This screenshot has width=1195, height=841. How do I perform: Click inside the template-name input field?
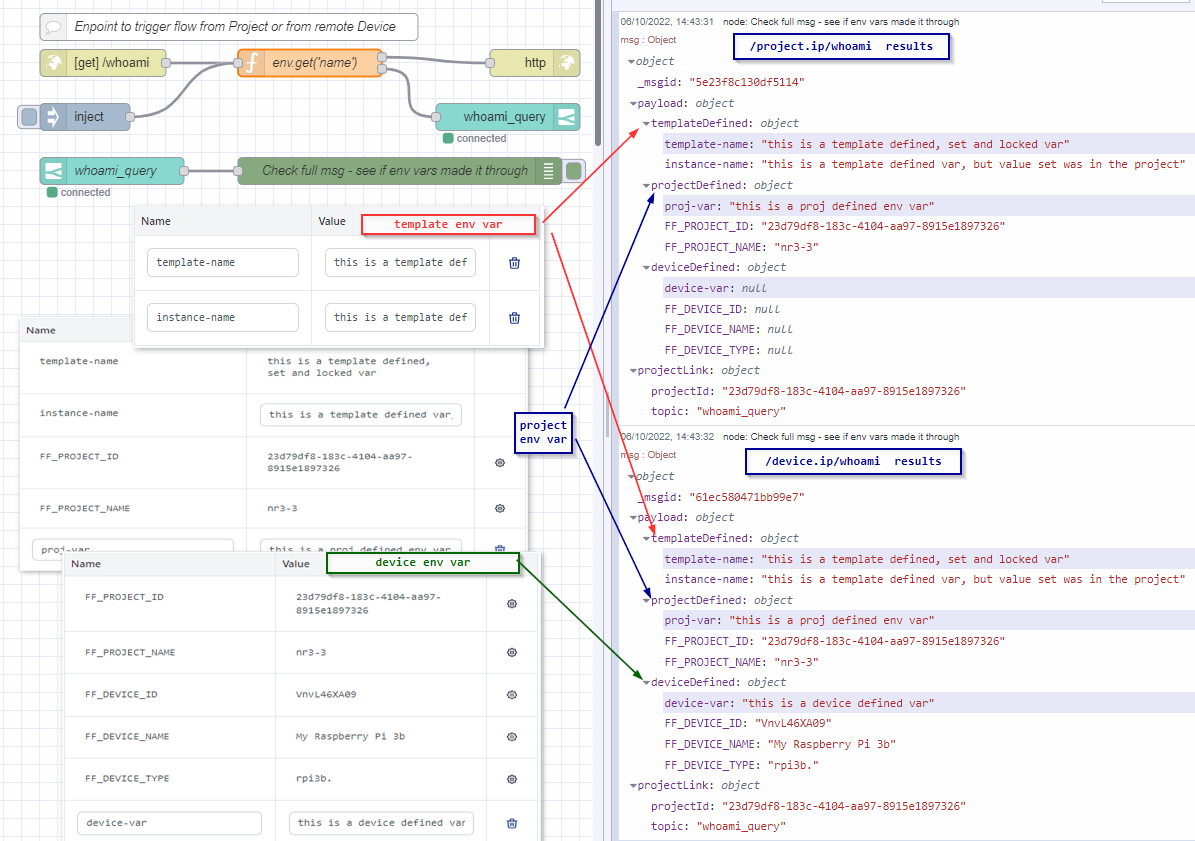pyautogui.click(x=222, y=262)
